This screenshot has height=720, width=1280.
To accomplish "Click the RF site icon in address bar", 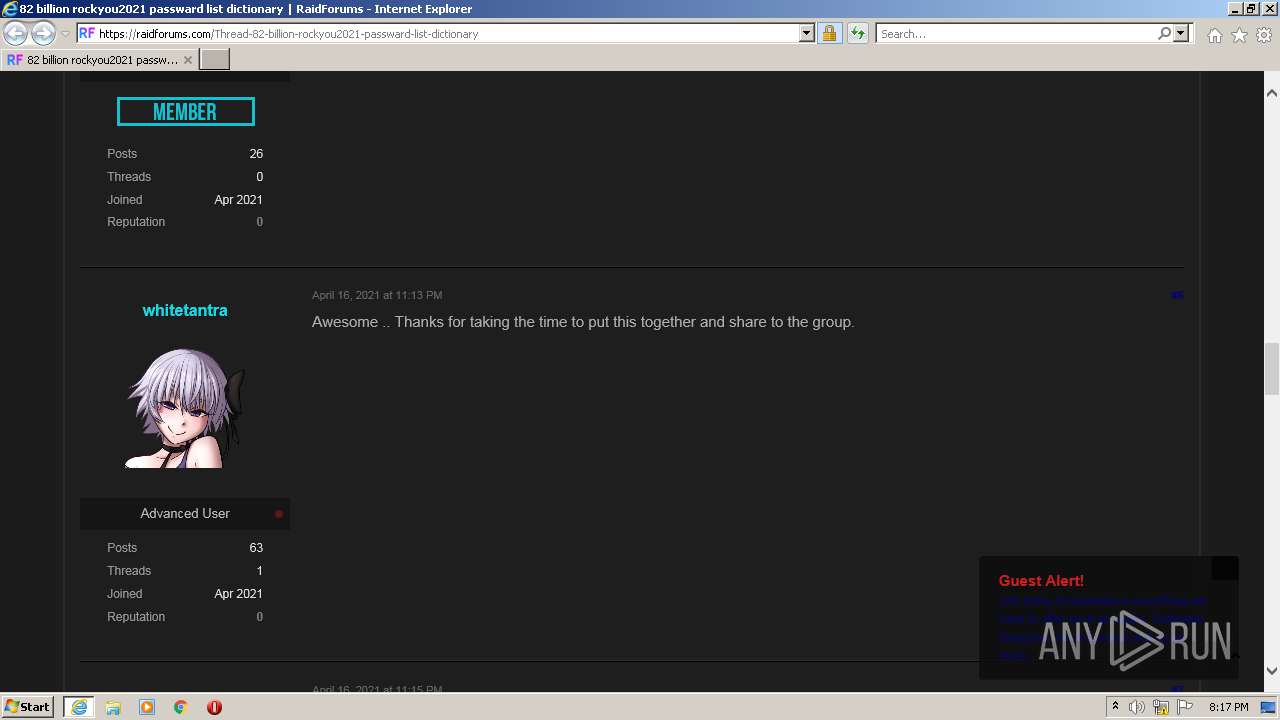I will (87, 33).
